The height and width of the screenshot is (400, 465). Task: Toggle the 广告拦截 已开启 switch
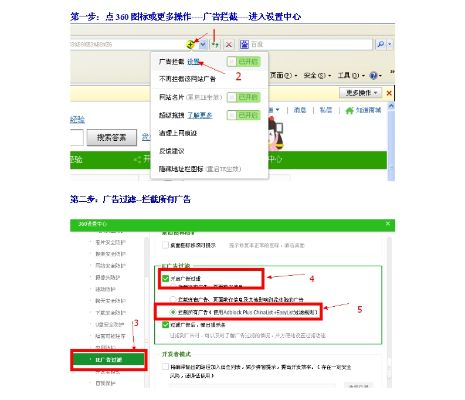244,62
